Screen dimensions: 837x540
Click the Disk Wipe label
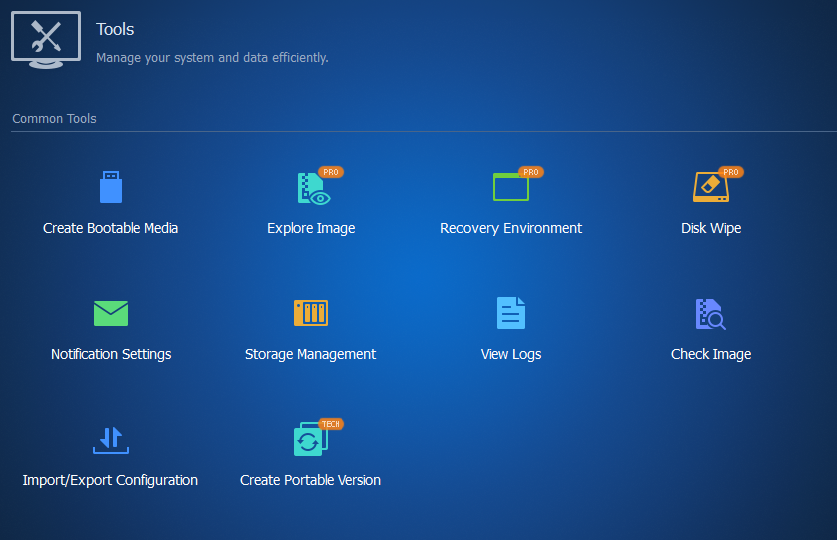[711, 228]
